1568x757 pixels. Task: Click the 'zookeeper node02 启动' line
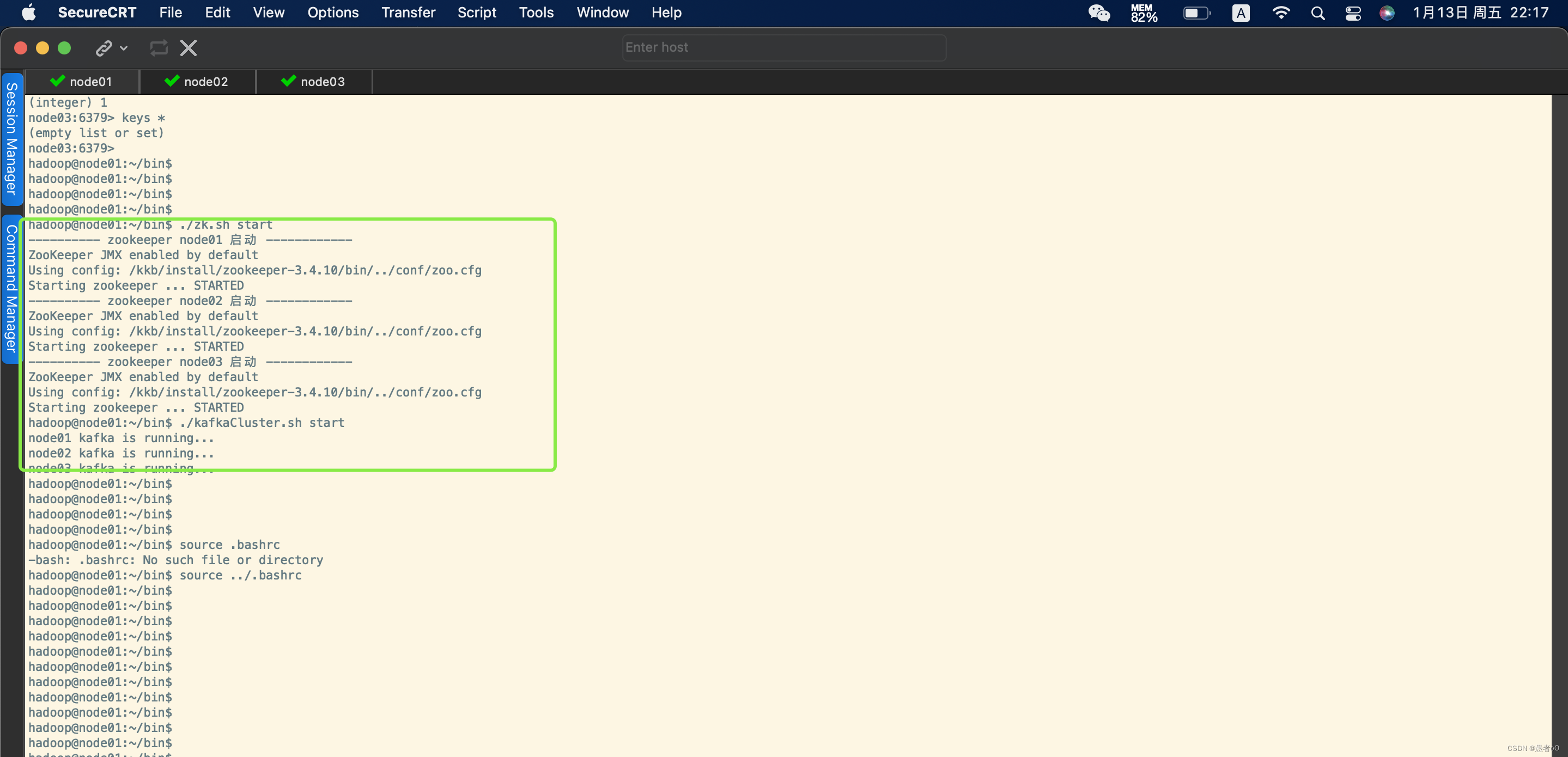(x=190, y=301)
